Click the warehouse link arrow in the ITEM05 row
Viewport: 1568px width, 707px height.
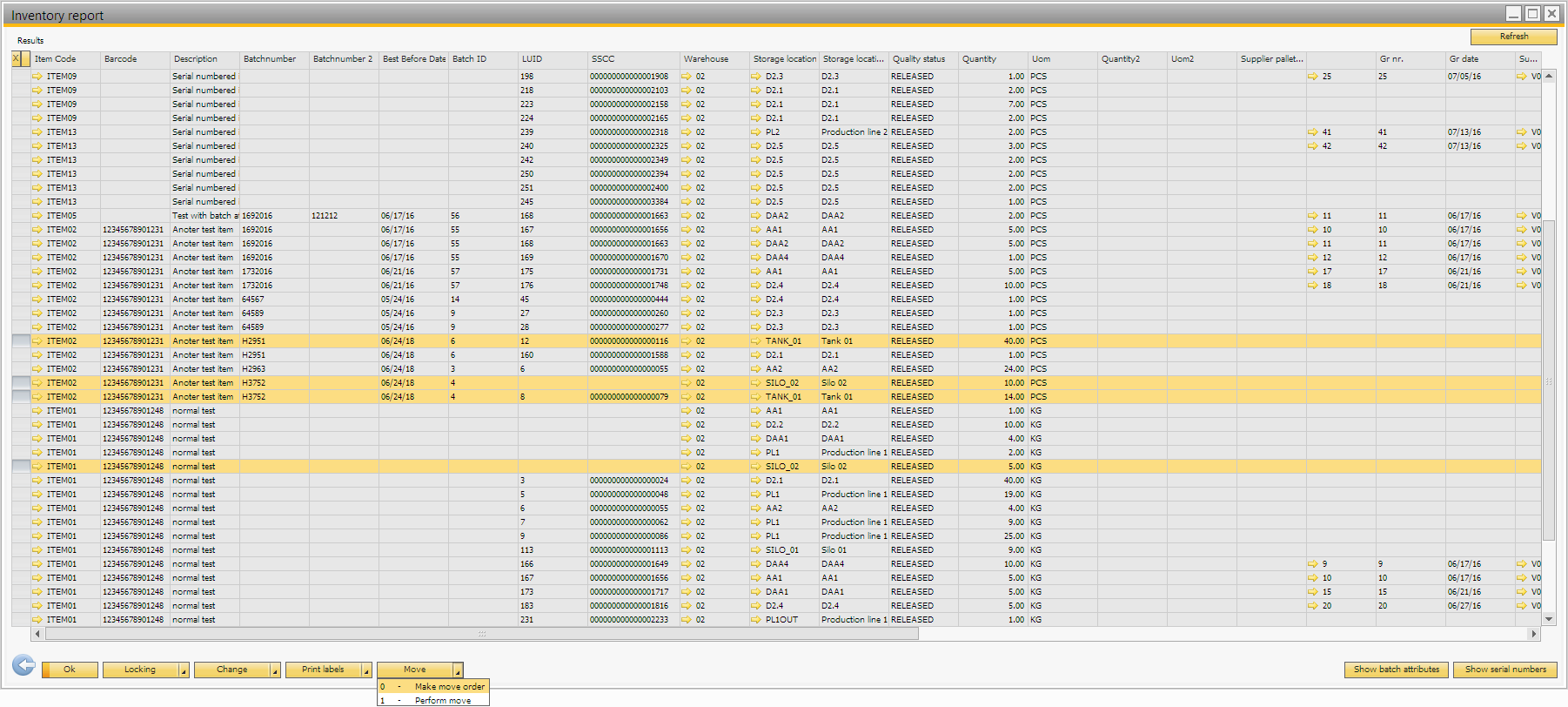pyautogui.click(x=687, y=216)
